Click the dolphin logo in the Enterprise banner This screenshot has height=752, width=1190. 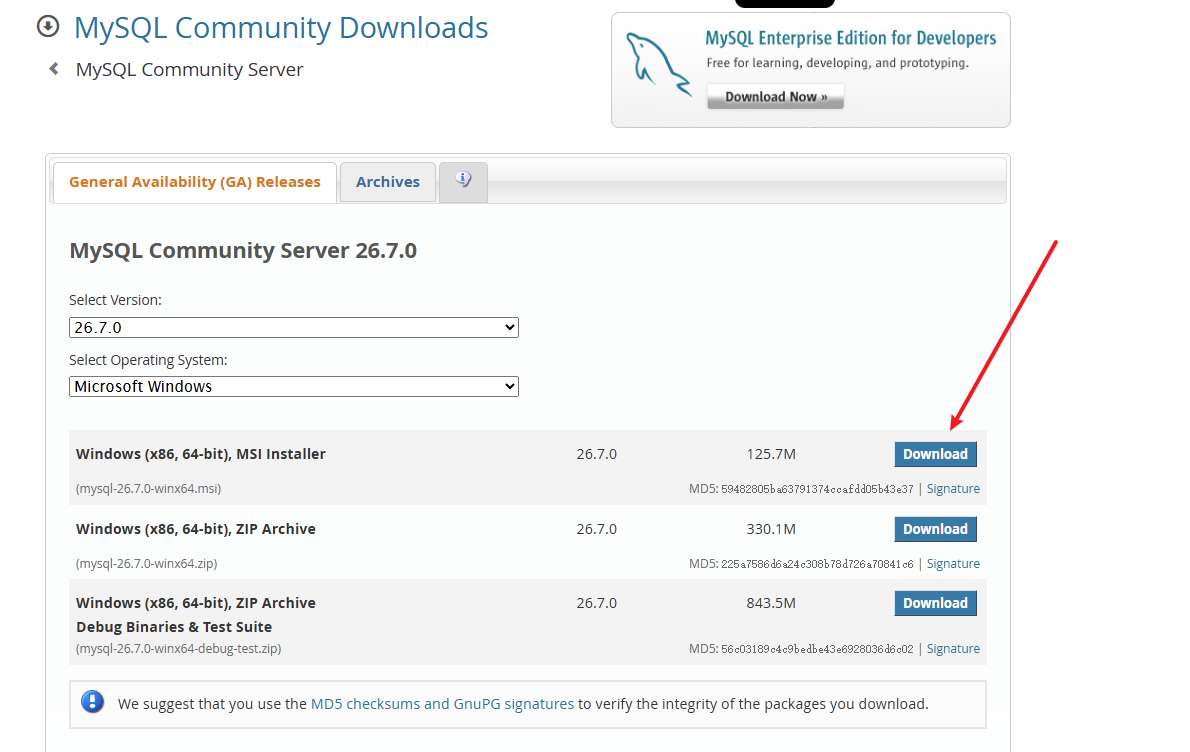[x=657, y=65]
